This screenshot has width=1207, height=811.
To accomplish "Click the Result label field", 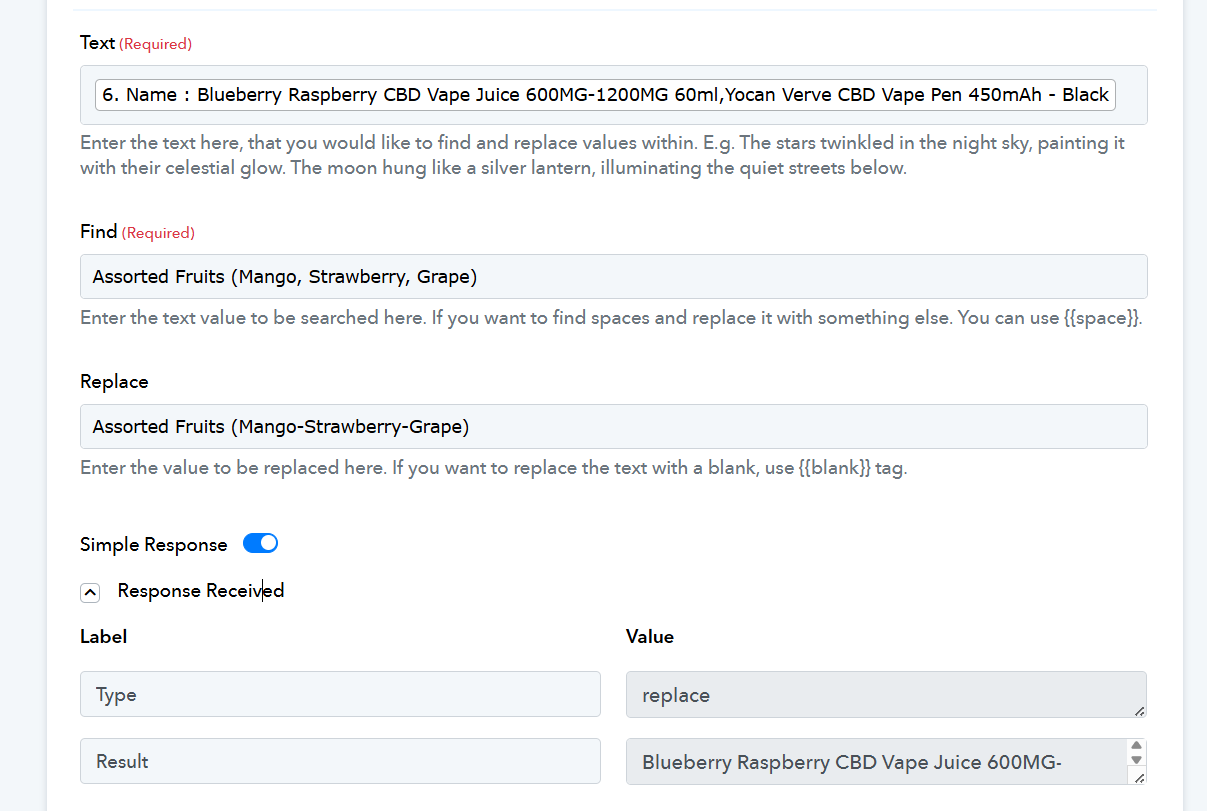I will pos(340,761).
